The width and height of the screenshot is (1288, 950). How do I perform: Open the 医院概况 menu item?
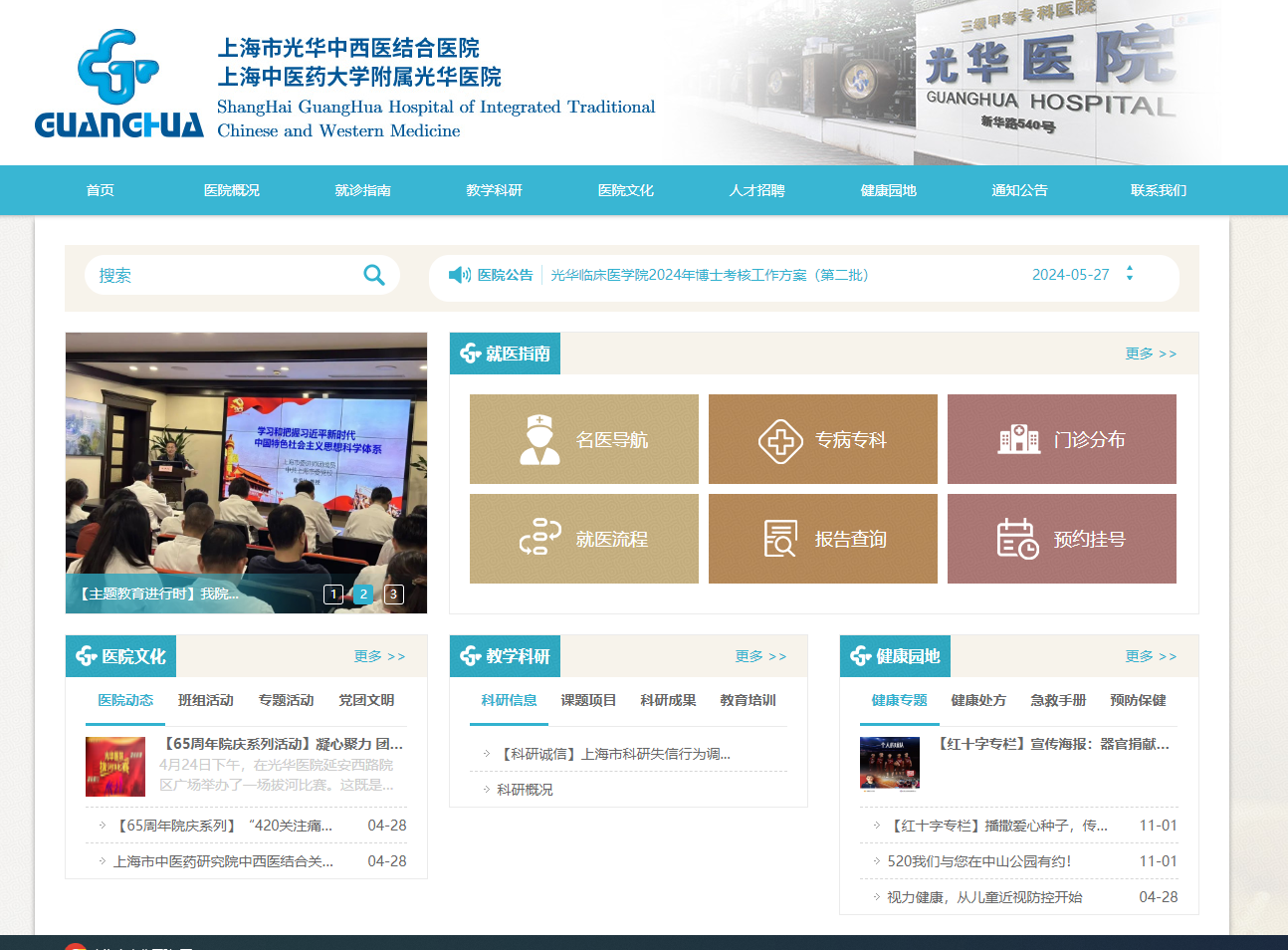[x=232, y=190]
